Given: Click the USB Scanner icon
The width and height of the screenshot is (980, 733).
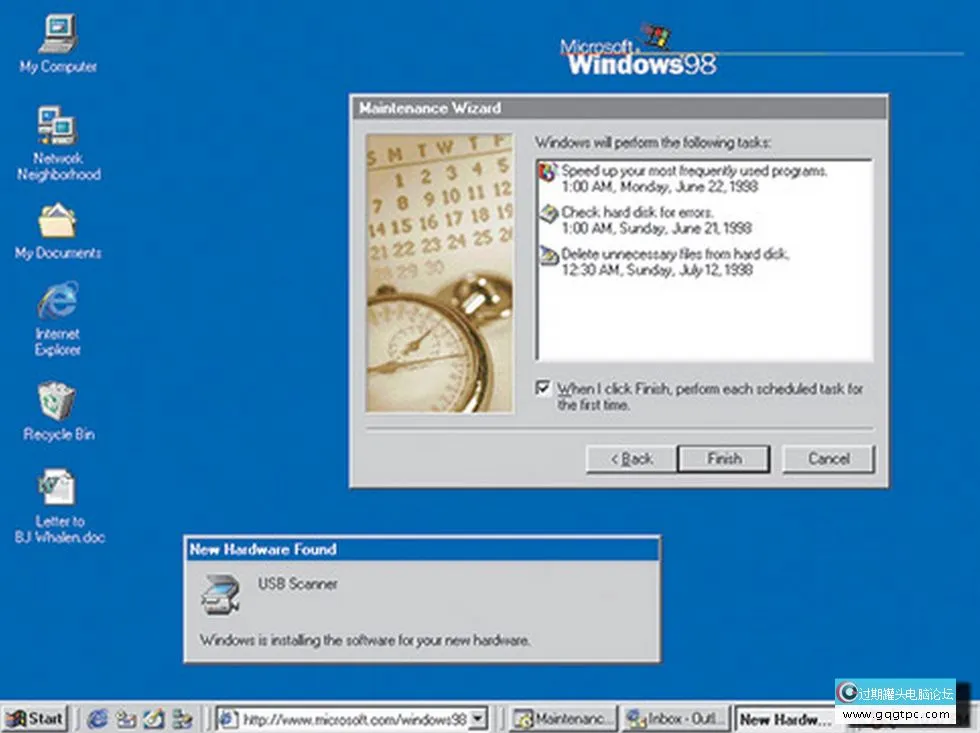Looking at the screenshot, I should tap(218, 592).
